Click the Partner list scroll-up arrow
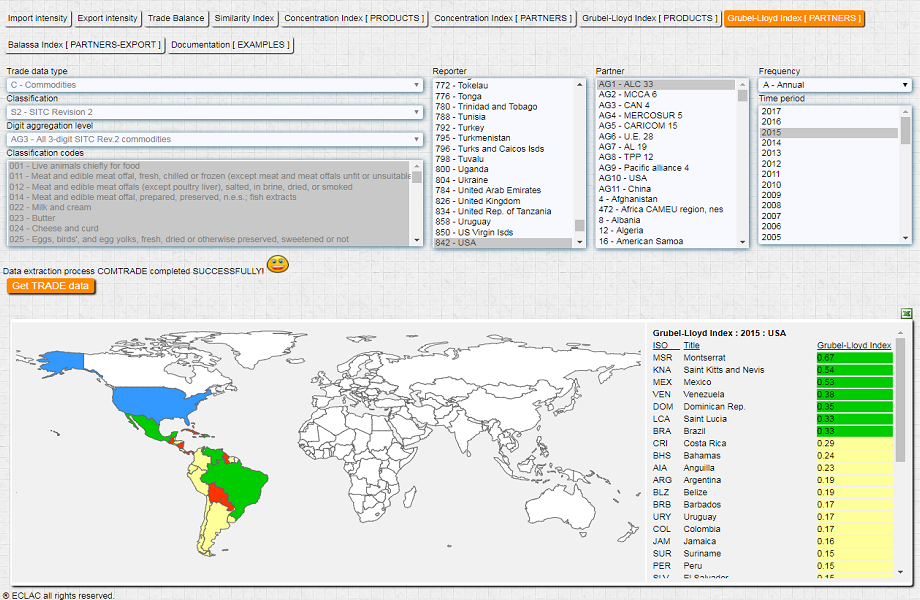This screenshot has width=920, height=600. click(x=742, y=85)
